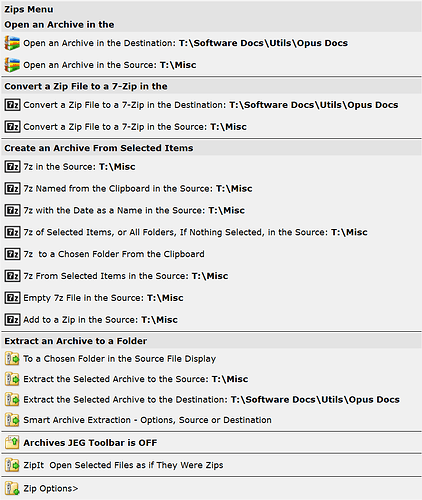Select ZipIt Open Selected Files as Zips
This screenshot has width=422, height=500.
211,465
